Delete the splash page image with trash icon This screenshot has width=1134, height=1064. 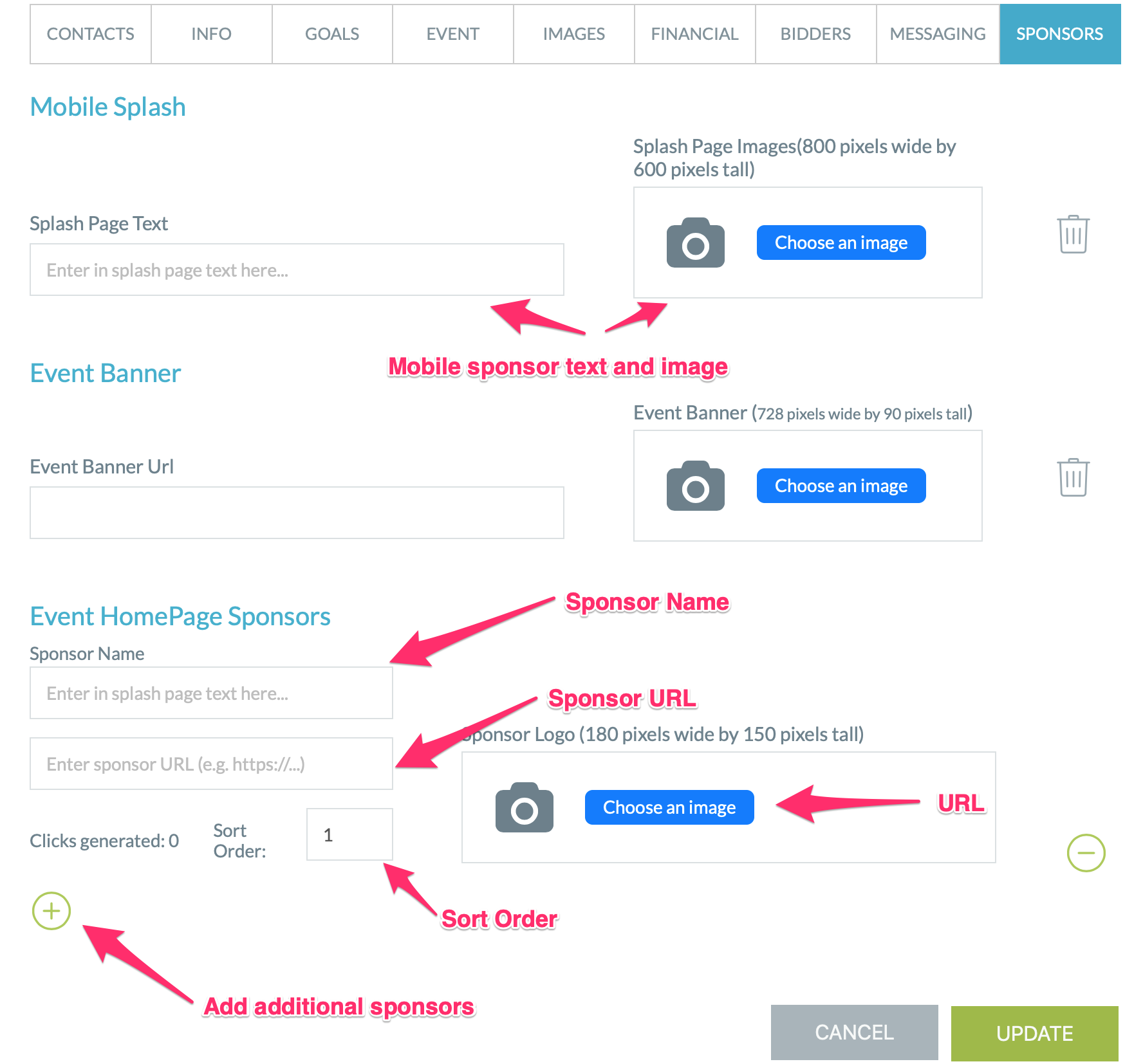1073,234
